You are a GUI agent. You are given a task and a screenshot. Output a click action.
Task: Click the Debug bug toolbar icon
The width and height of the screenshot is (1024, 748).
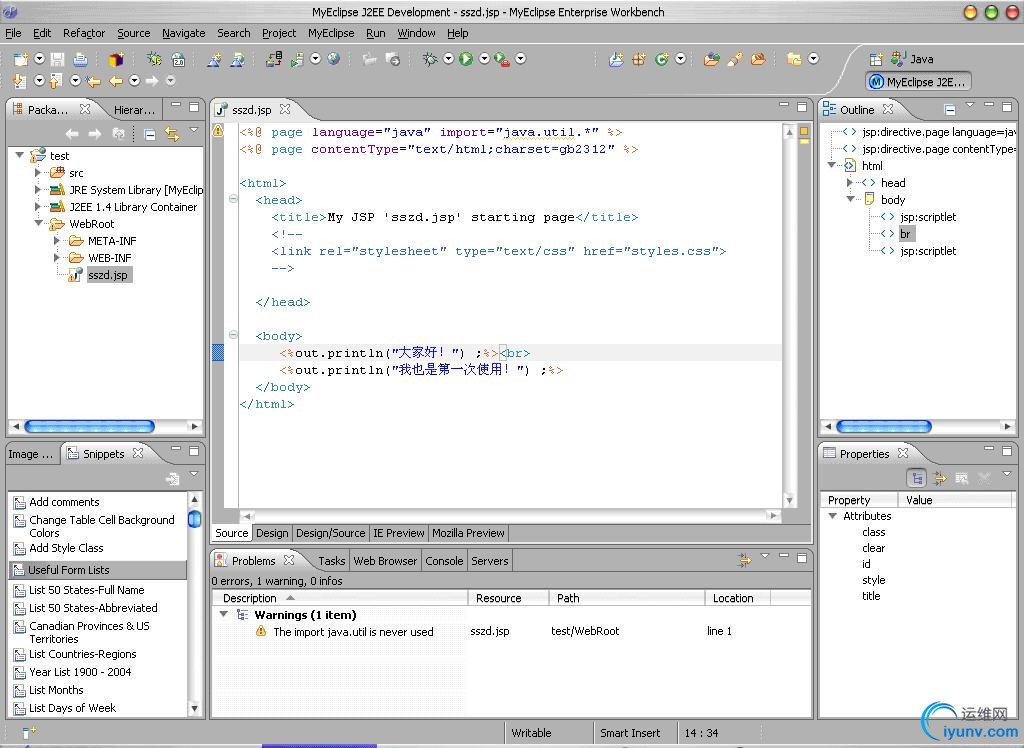click(x=429, y=59)
